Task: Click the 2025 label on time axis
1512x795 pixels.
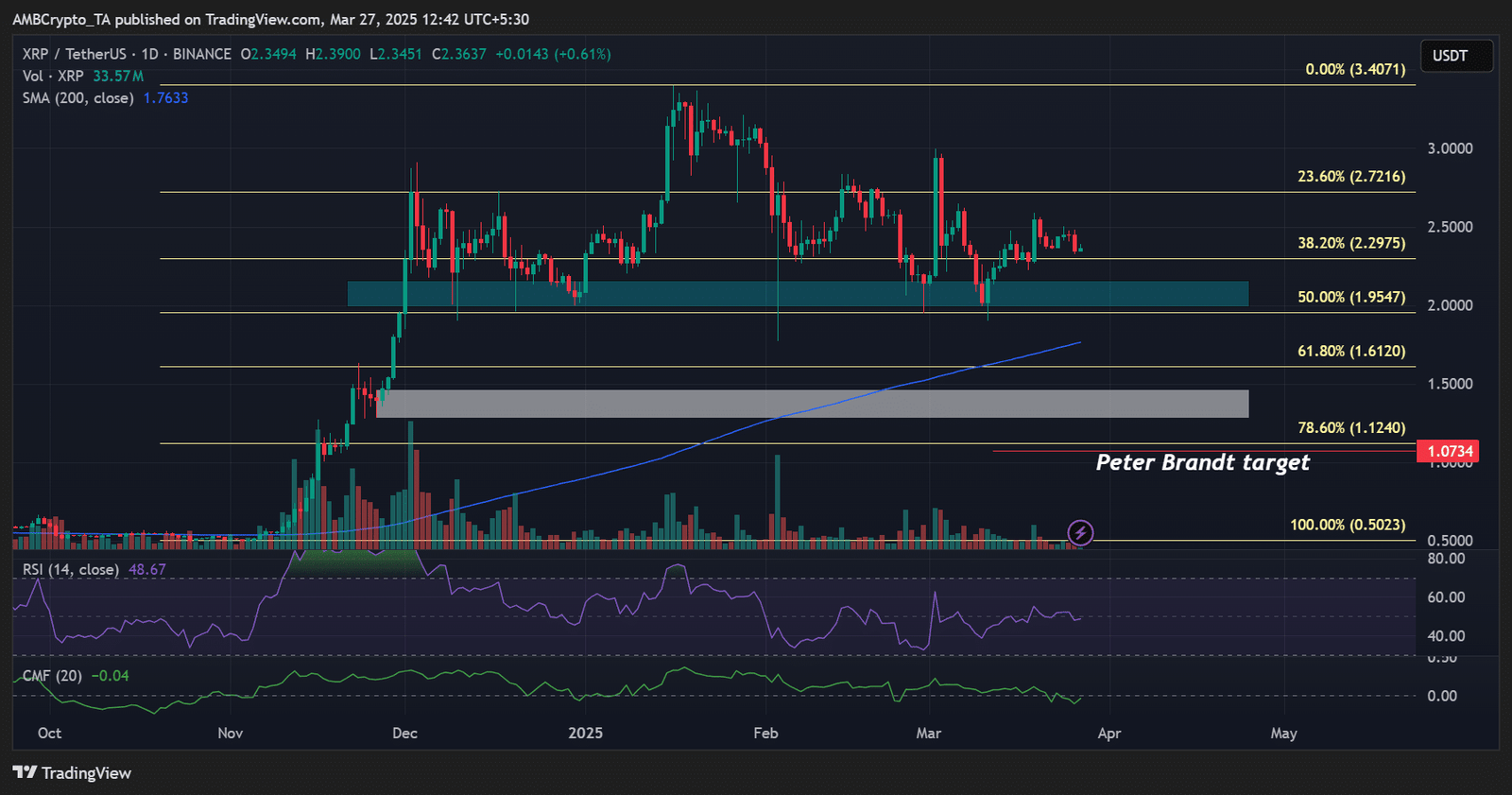Action: (585, 734)
